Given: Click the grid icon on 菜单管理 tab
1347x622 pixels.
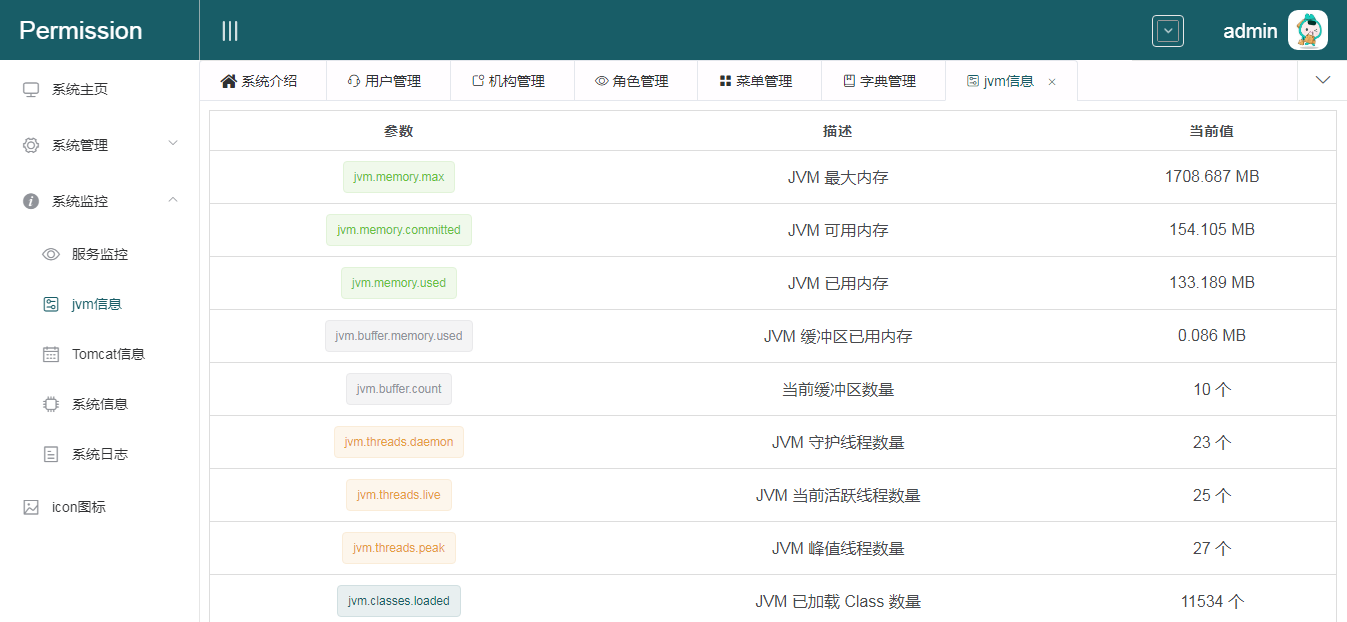Looking at the screenshot, I should 726,81.
